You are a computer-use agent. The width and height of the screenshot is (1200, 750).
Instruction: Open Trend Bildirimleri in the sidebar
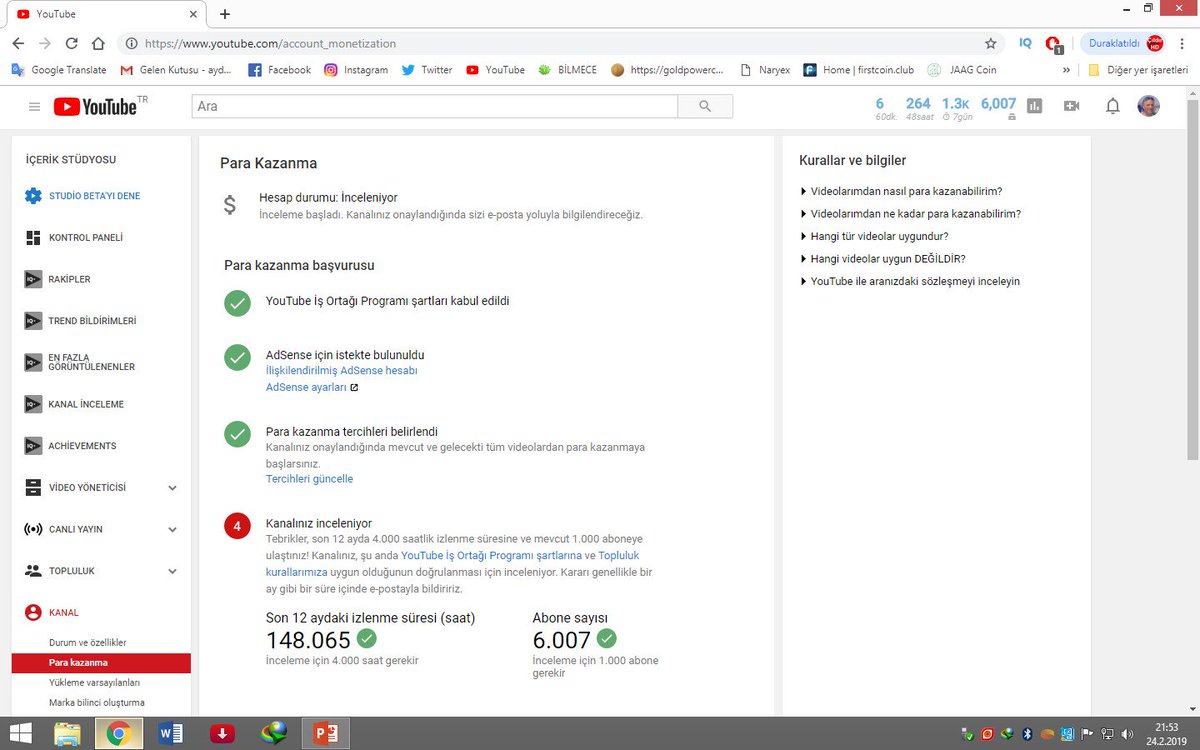coord(92,321)
